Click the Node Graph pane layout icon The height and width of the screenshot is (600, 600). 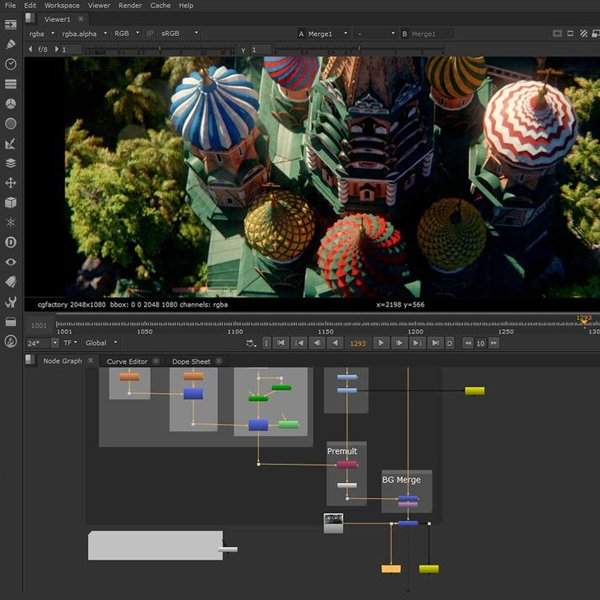[x=30, y=360]
